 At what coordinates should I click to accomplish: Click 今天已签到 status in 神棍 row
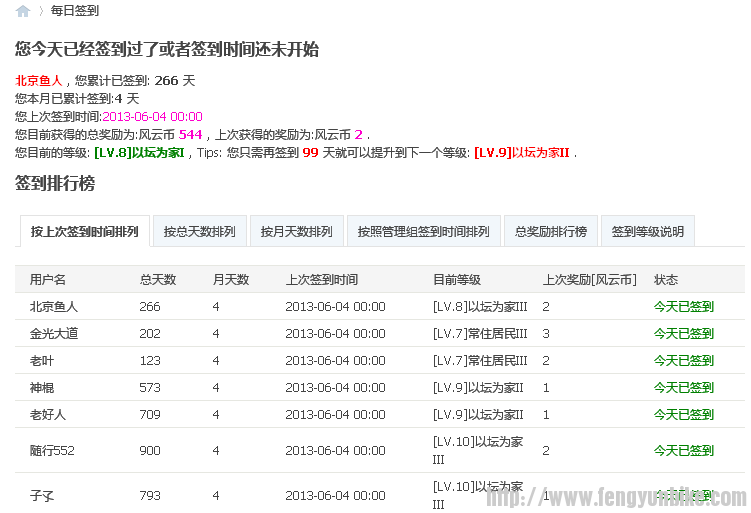click(684, 388)
